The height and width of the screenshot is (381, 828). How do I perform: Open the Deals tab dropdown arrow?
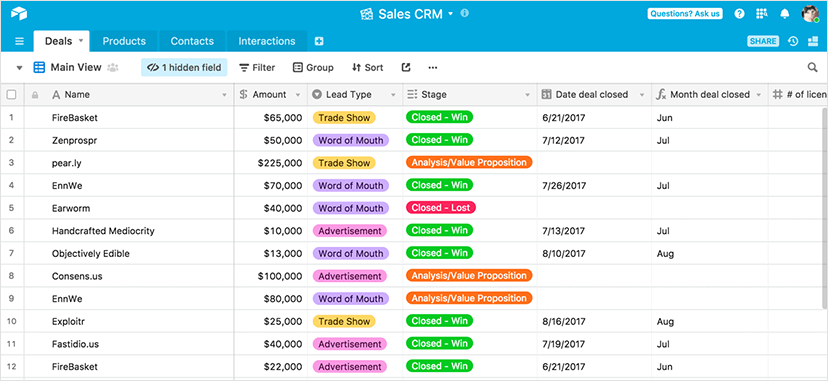coord(81,41)
